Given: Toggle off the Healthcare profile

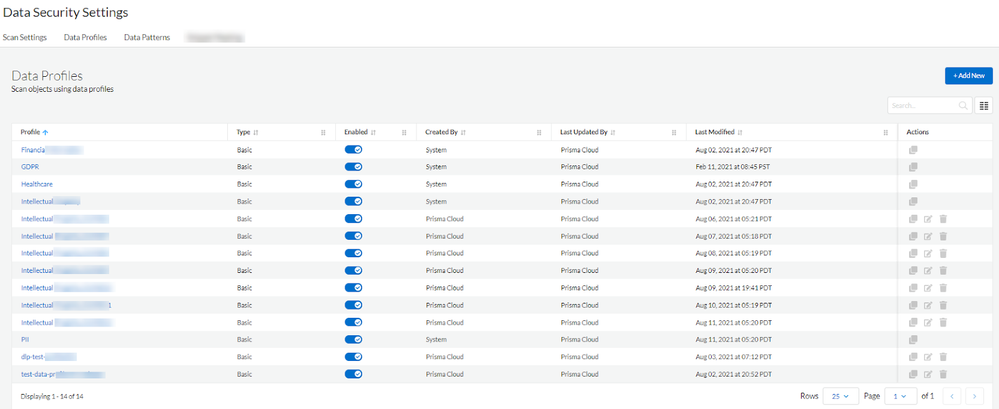Looking at the screenshot, I should (353, 184).
